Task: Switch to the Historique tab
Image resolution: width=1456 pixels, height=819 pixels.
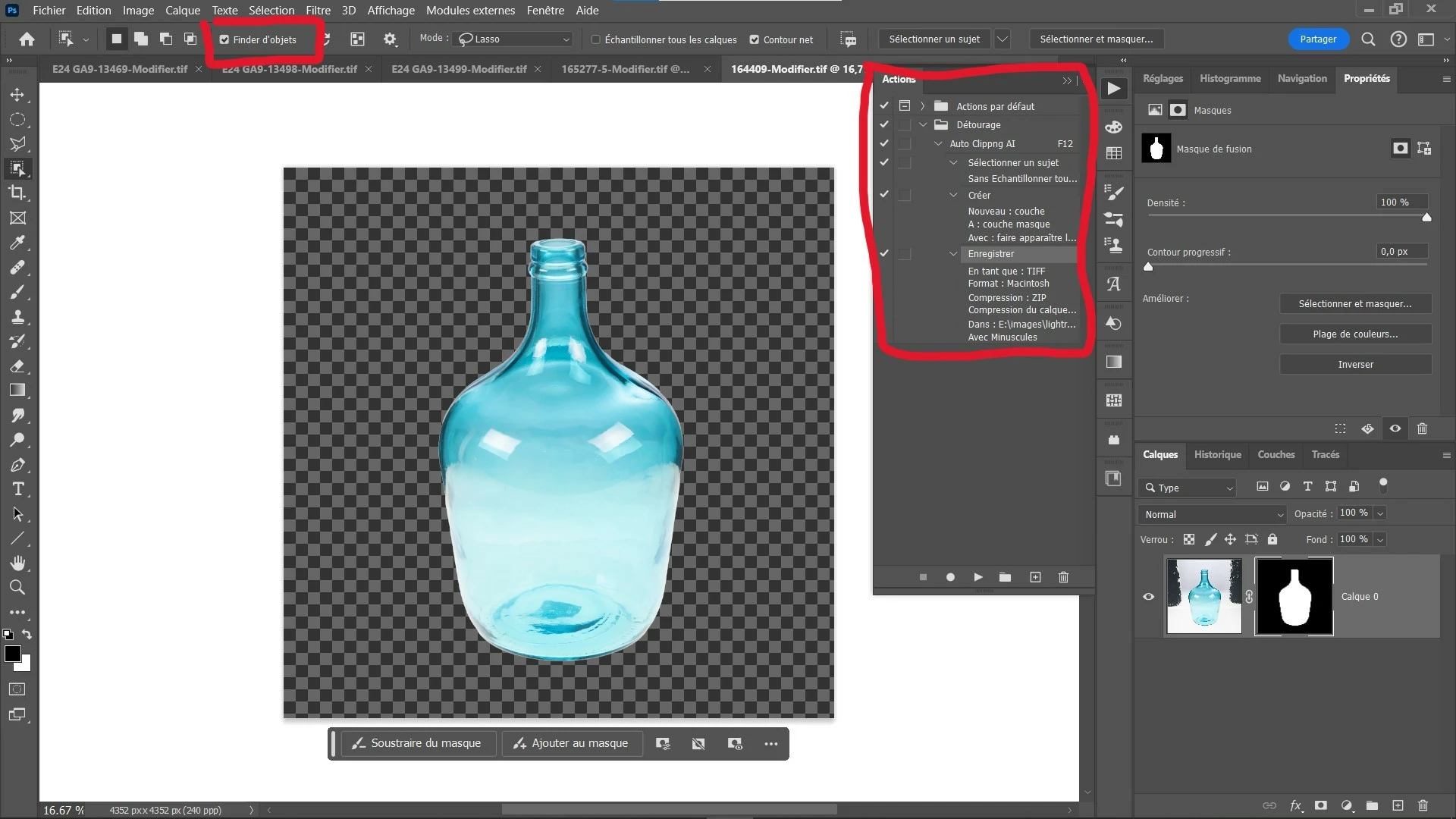Action: click(x=1217, y=455)
